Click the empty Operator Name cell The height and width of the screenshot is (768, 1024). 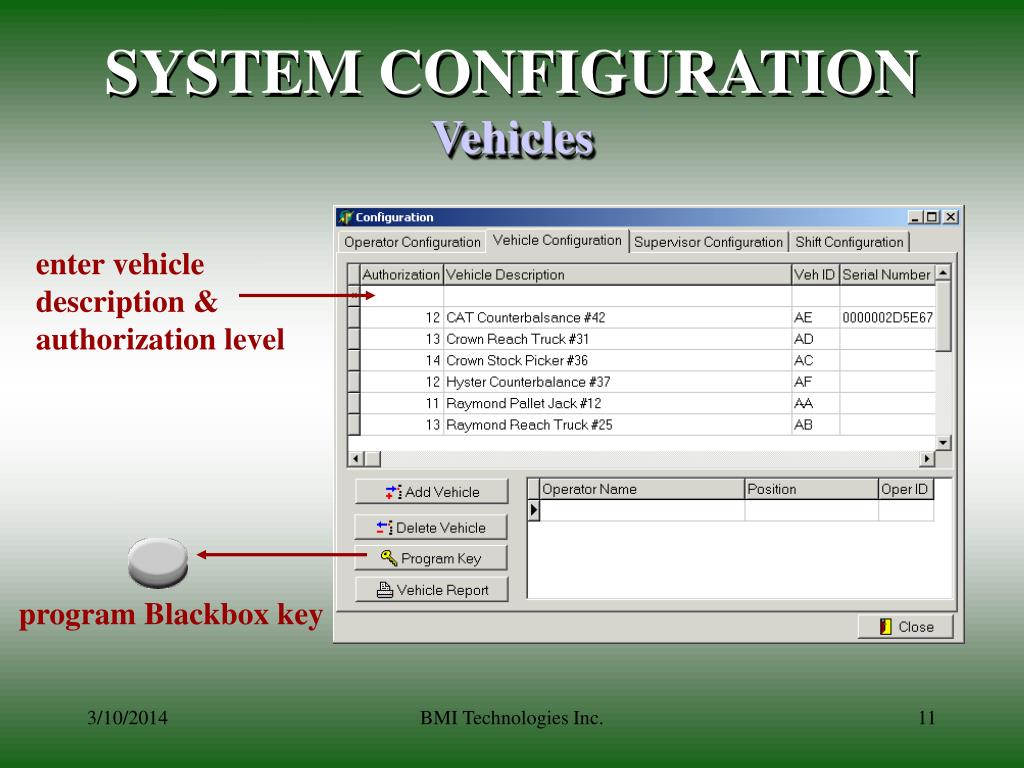coord(642,511)
